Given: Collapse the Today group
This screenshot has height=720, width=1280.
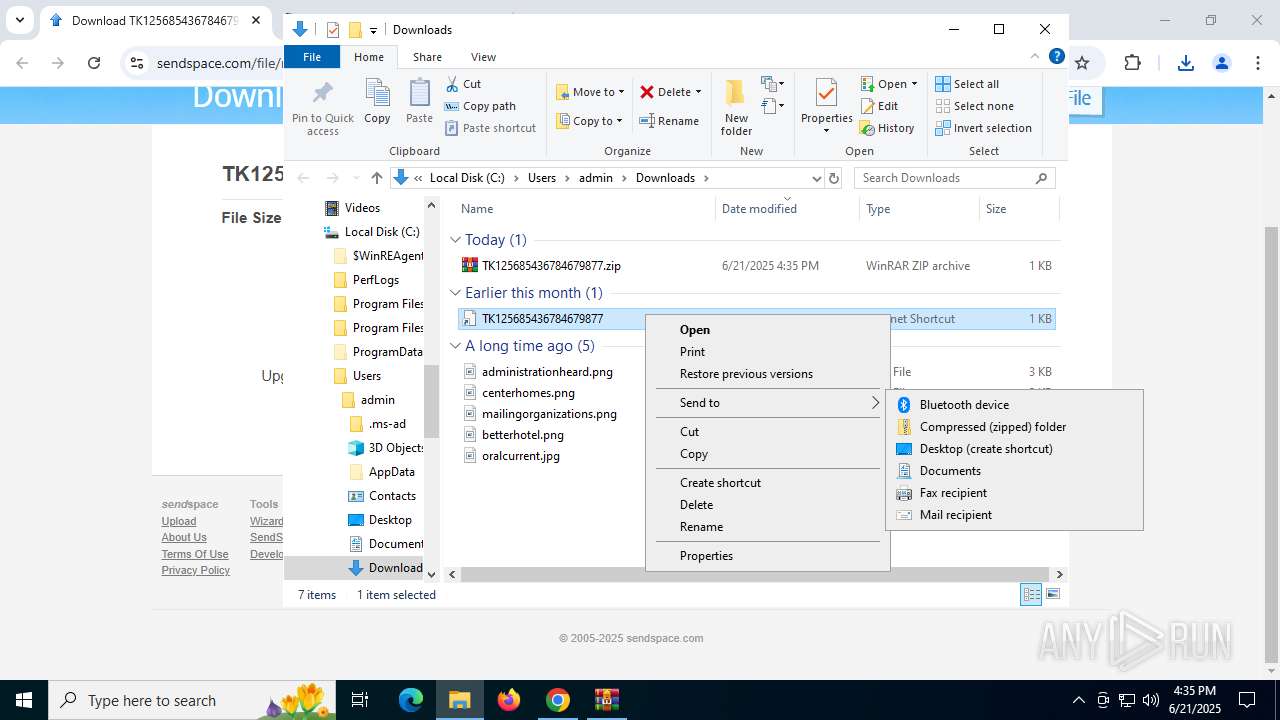Looking at the screenshot, I should coord(455,240).
